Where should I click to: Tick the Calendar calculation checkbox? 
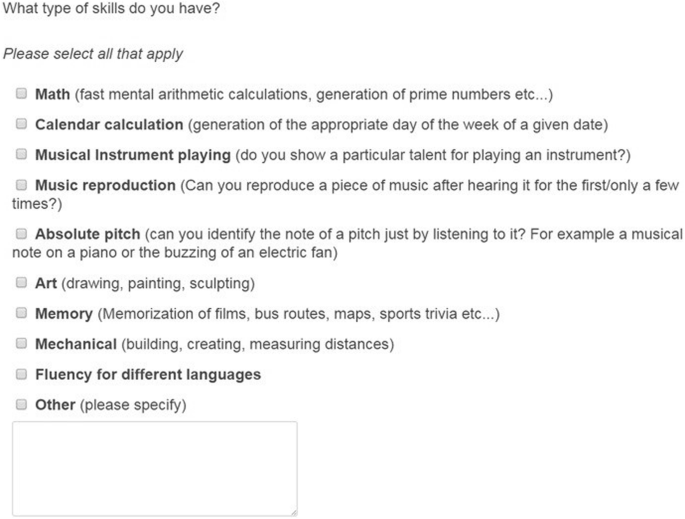(21, 124)
